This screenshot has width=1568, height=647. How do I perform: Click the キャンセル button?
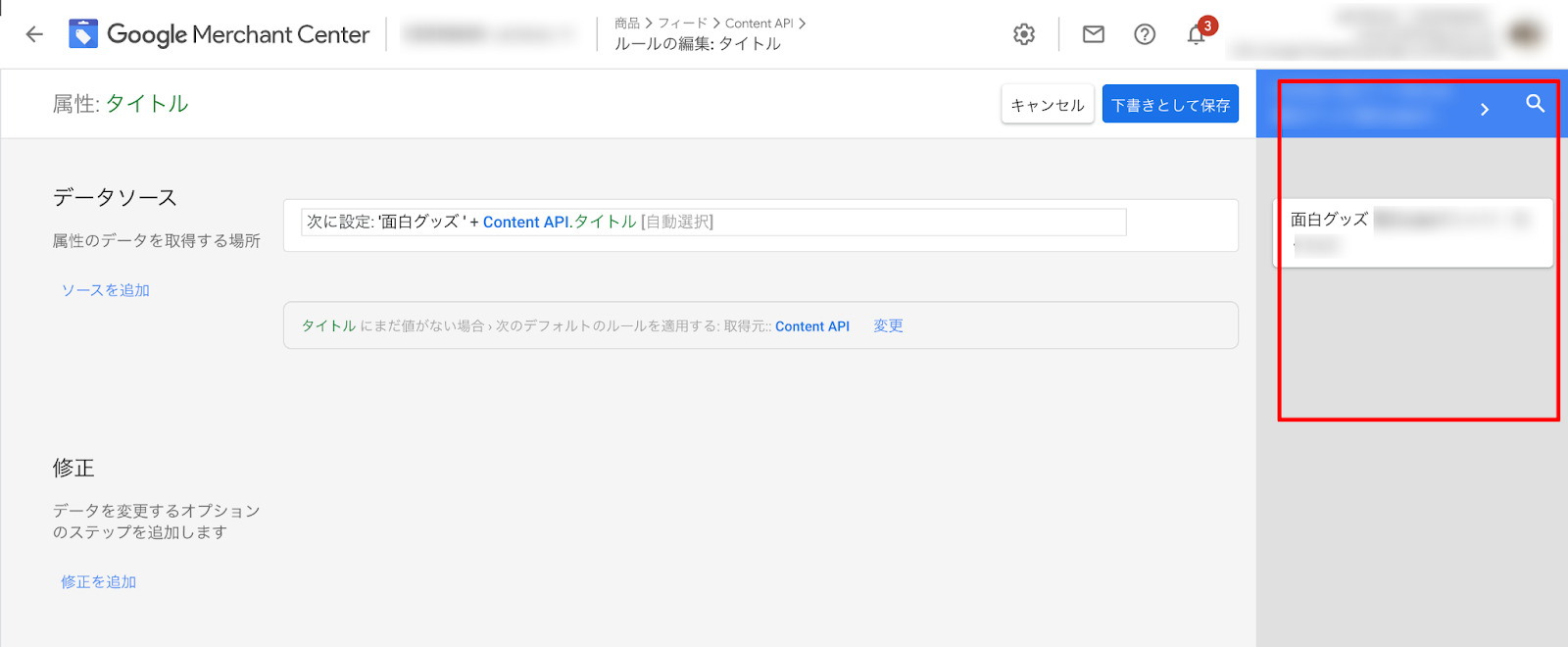(x=1048, y=104)
